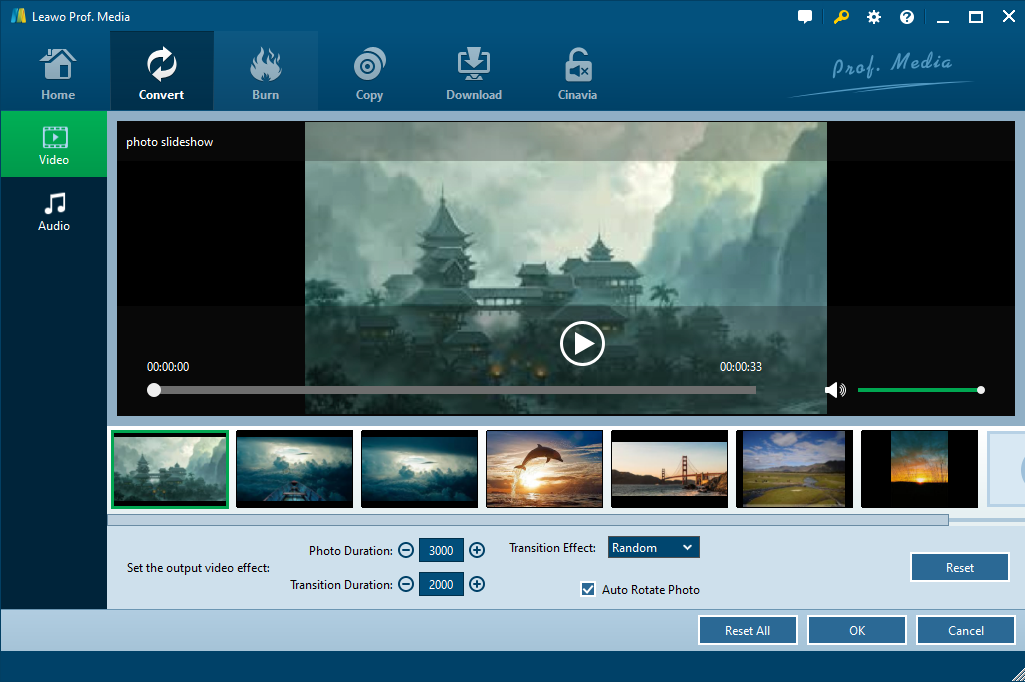Click the Reset All button
The width and height of the screenshot is (1025, 683).
pyautogui.click(x=747, y=631)
